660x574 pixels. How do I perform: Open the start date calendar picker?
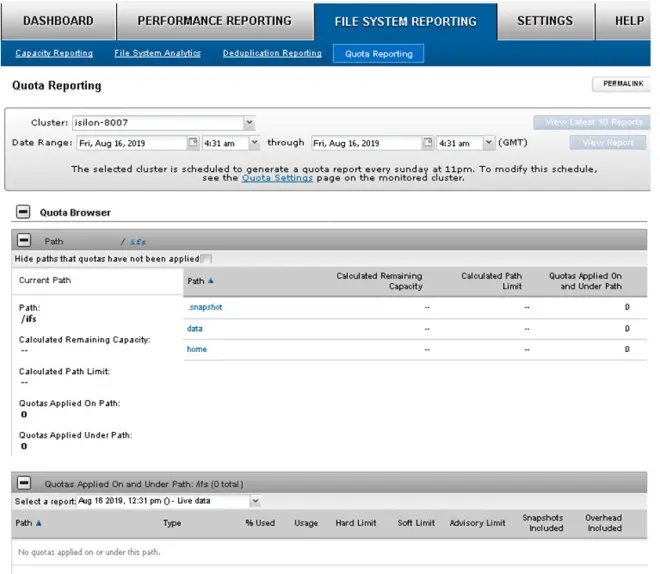(x=193, y=142)
